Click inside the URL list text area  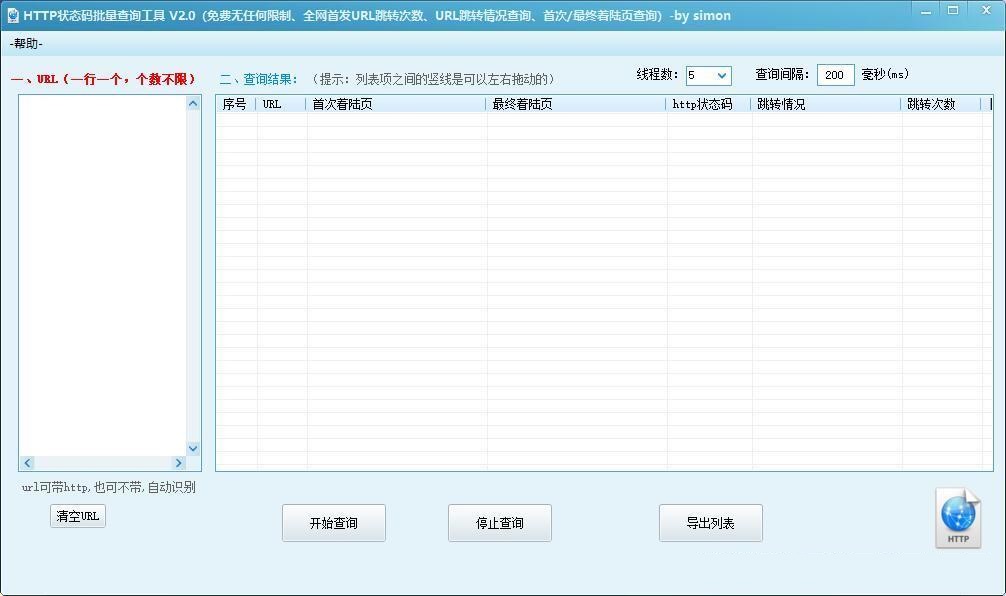(103, 276)
